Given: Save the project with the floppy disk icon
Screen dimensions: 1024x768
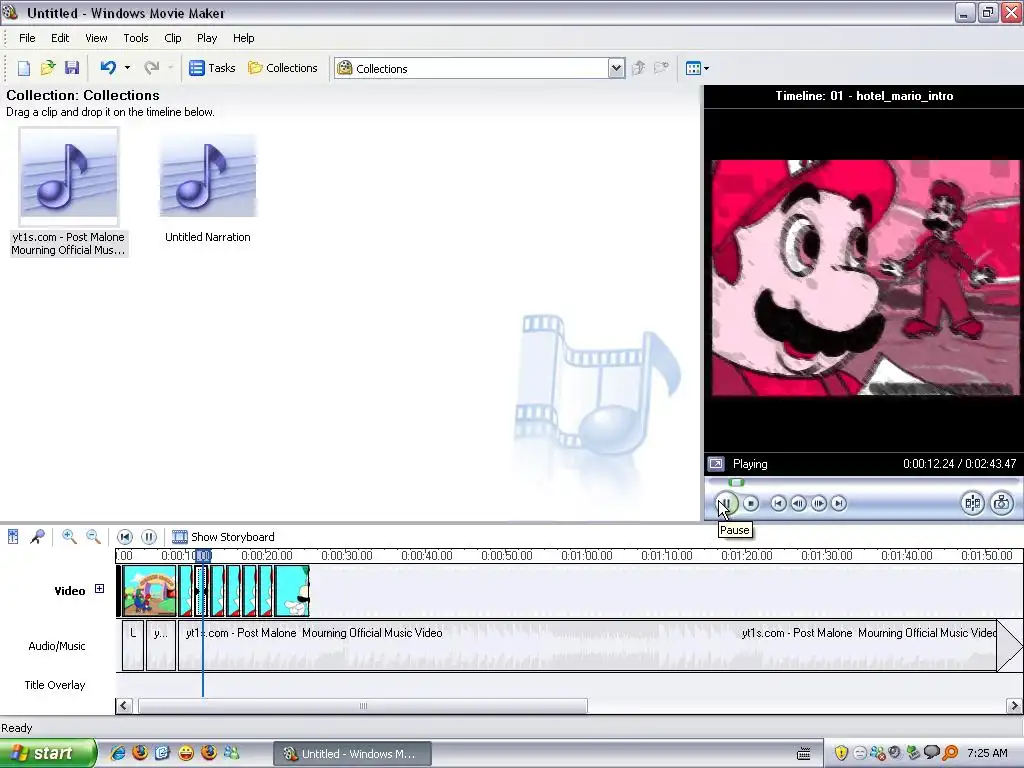Looking at the screenshot, I should (72, 68).
